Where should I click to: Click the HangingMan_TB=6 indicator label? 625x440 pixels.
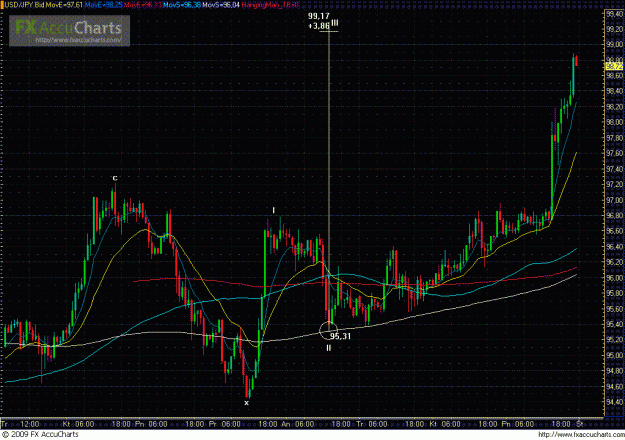270,5
